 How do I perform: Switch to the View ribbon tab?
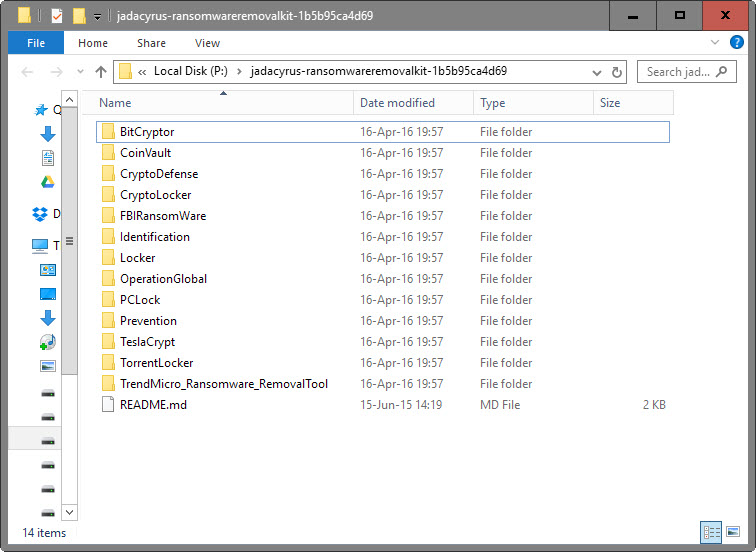(x=207, y=43)
